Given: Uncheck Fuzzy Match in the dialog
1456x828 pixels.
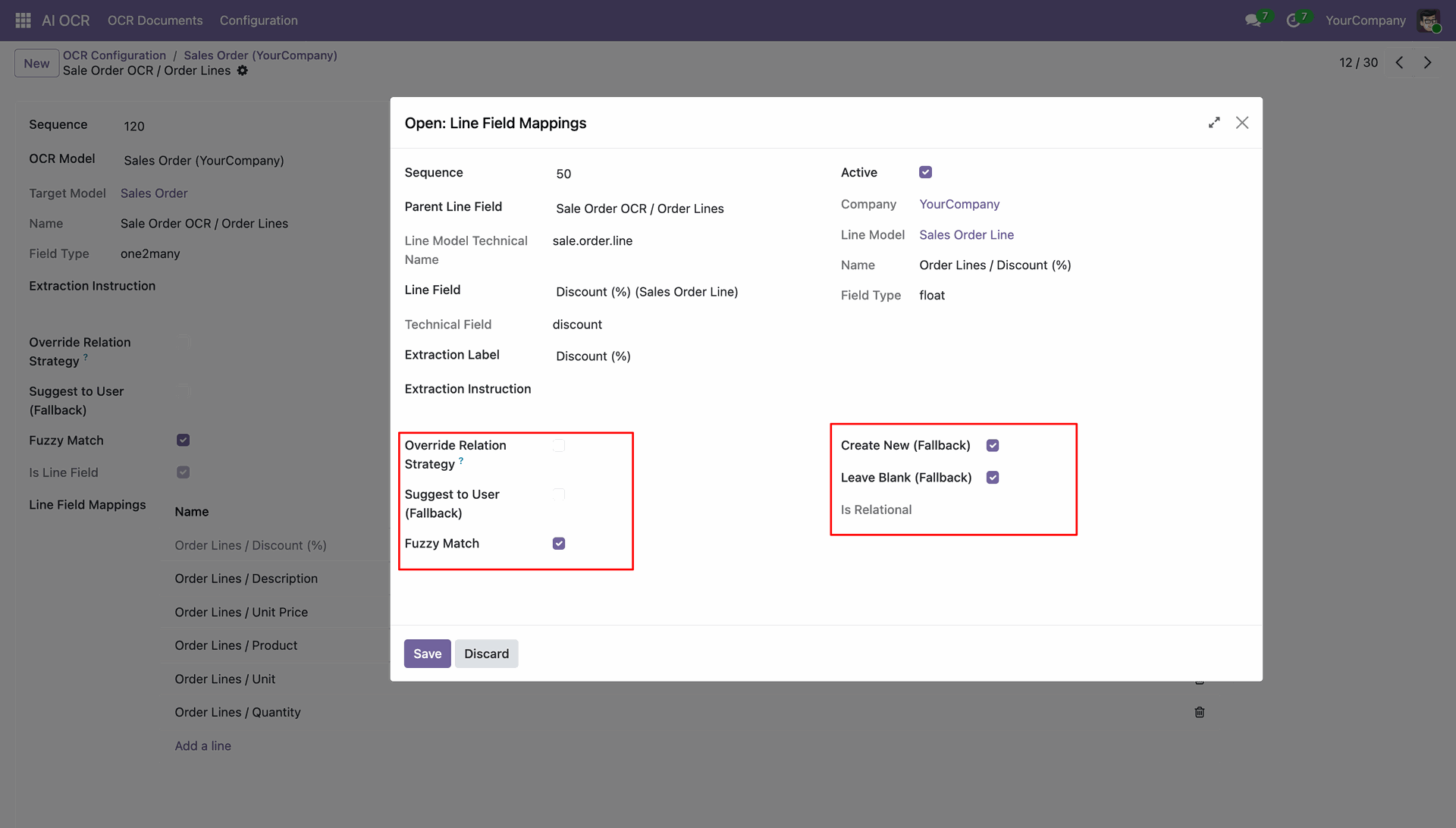Looking at the screenshot, I should [559, 544].
